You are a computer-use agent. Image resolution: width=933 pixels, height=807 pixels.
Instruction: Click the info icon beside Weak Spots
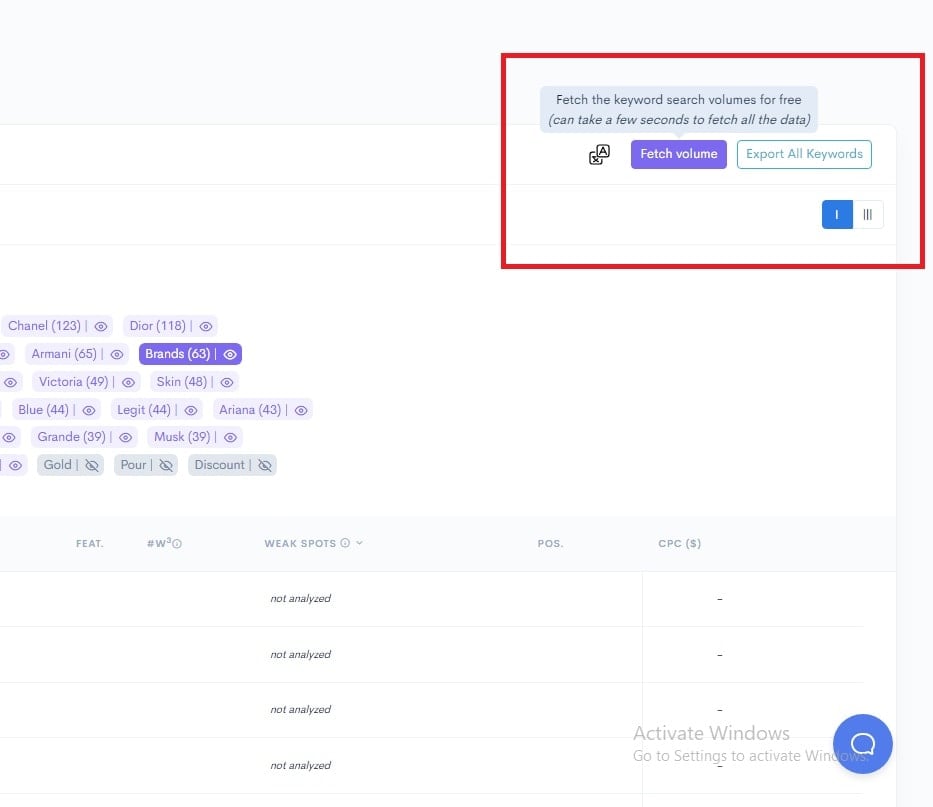(x=345, y=543)
